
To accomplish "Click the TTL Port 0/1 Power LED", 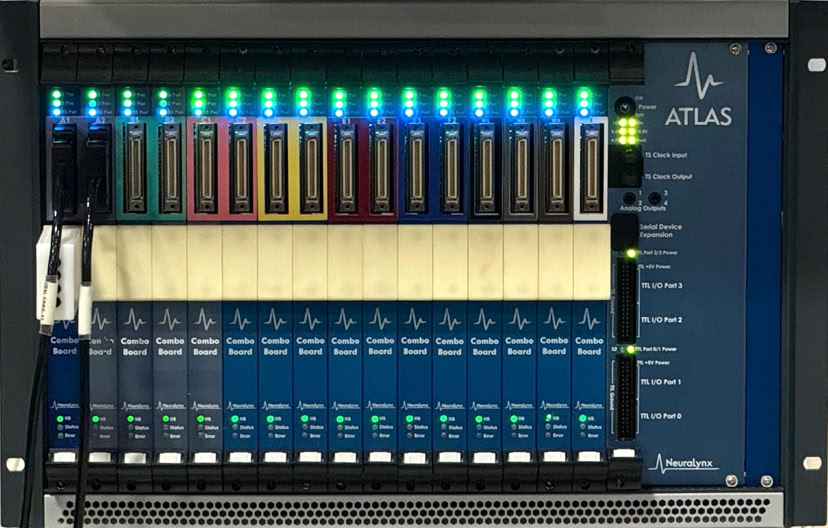I will click(630, 349).
